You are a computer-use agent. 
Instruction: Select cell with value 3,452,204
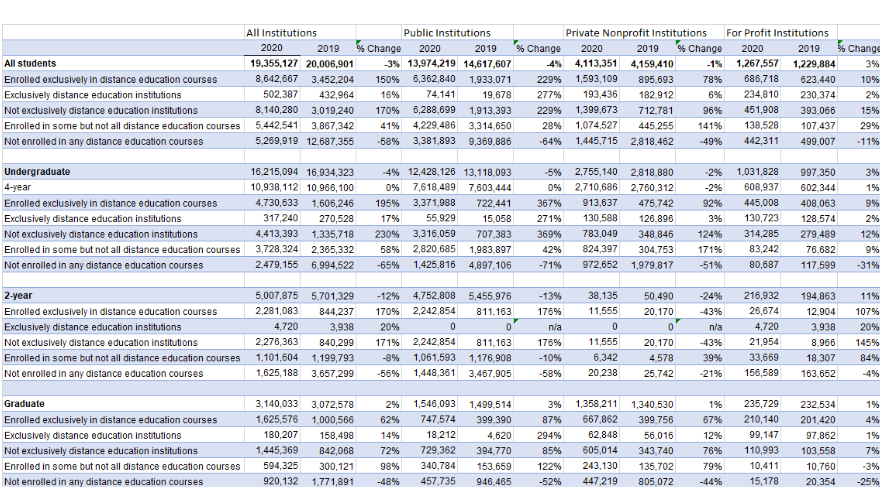pyautogui.click(x=328, y=80)
